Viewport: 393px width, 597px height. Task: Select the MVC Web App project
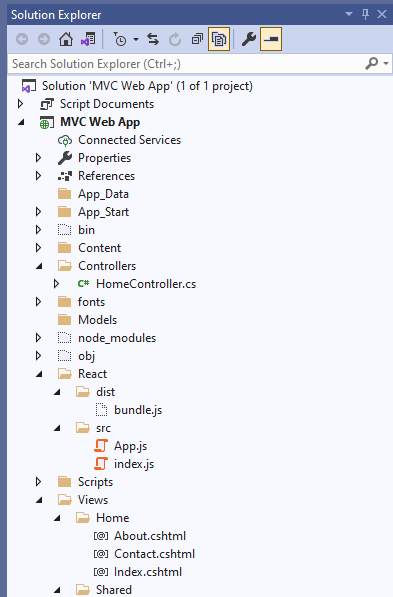[x=100, y=122]
